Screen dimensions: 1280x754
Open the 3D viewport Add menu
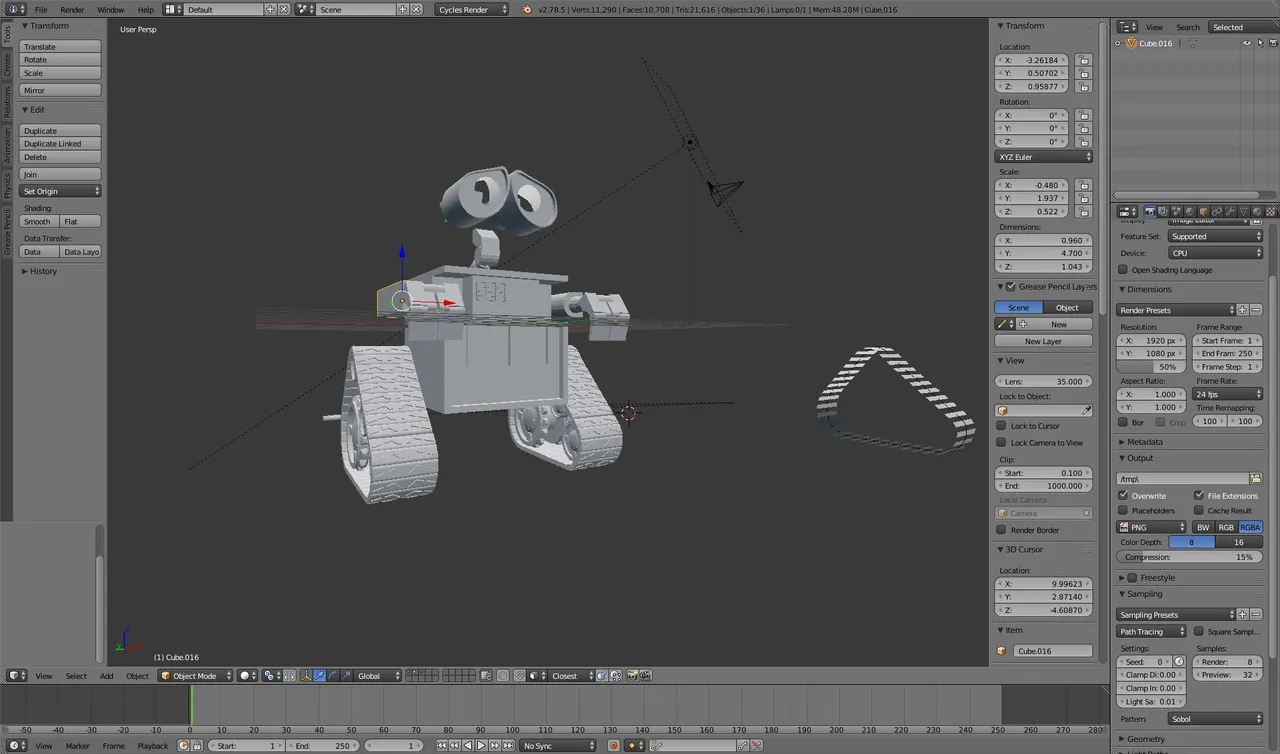coord(106,676)
